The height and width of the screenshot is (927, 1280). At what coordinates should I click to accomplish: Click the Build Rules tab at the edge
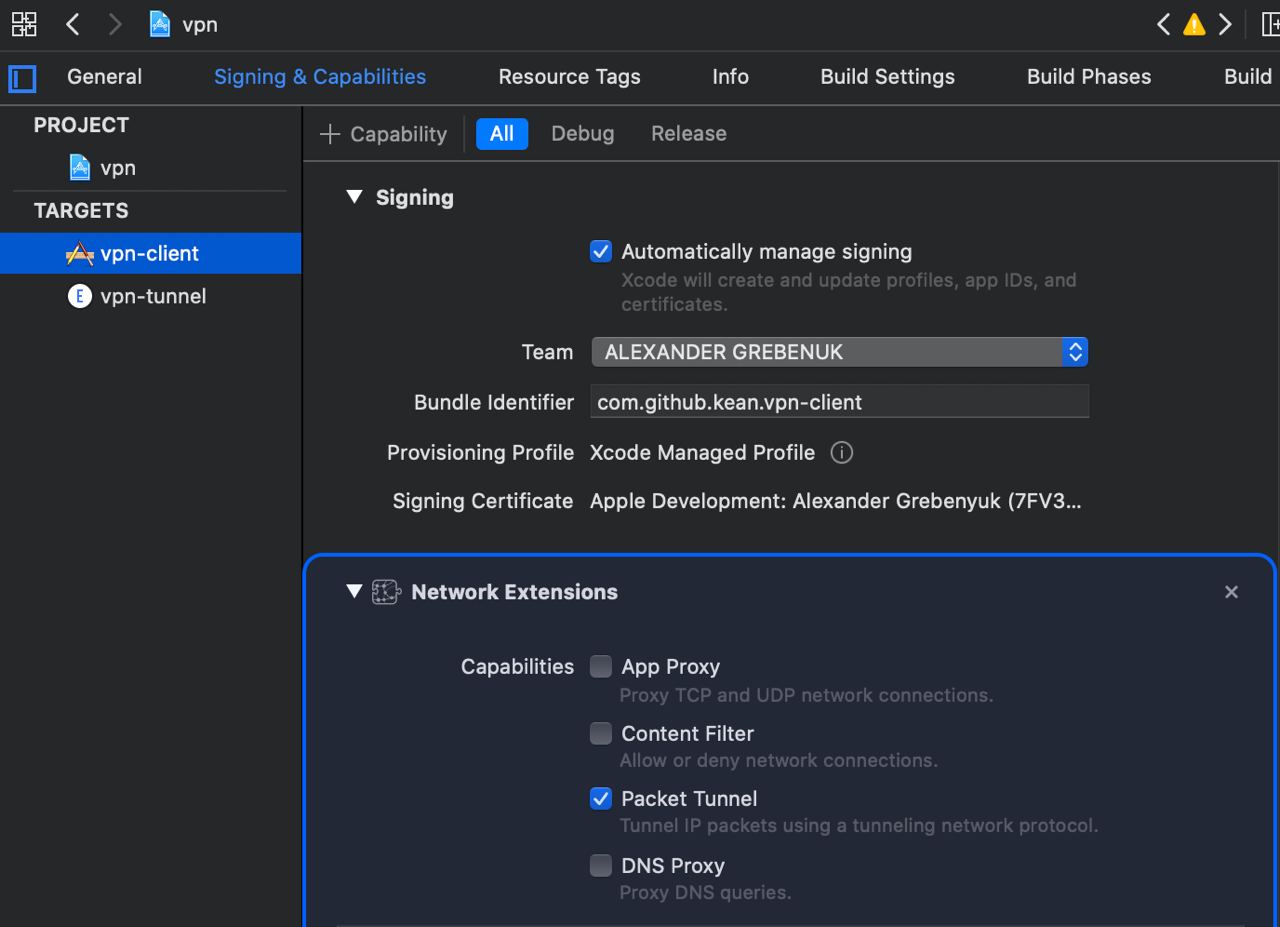click(x=1250, y=77)
